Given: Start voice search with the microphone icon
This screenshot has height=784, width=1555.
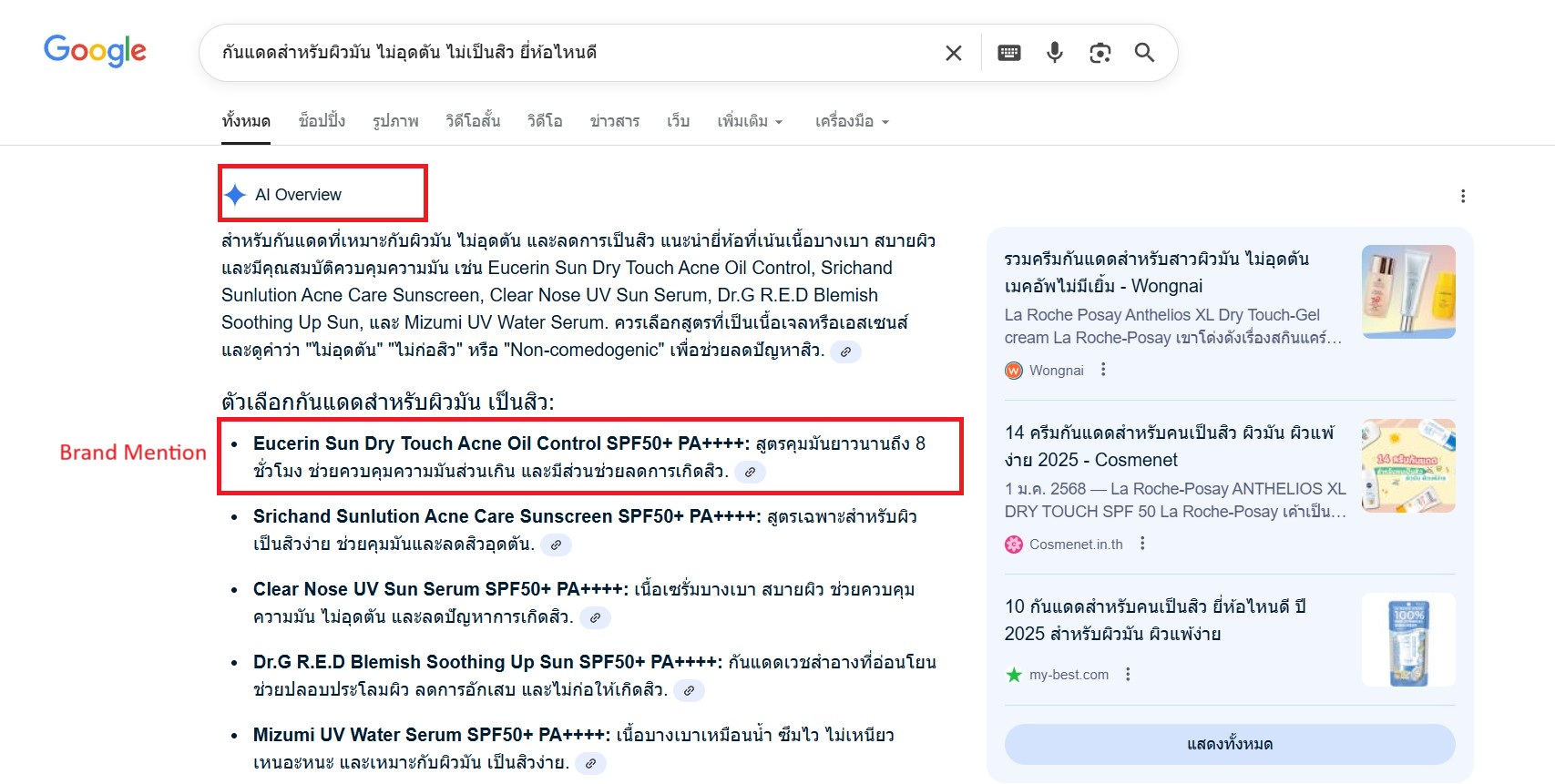Looking at the screenshot, I should [1055, 53].
